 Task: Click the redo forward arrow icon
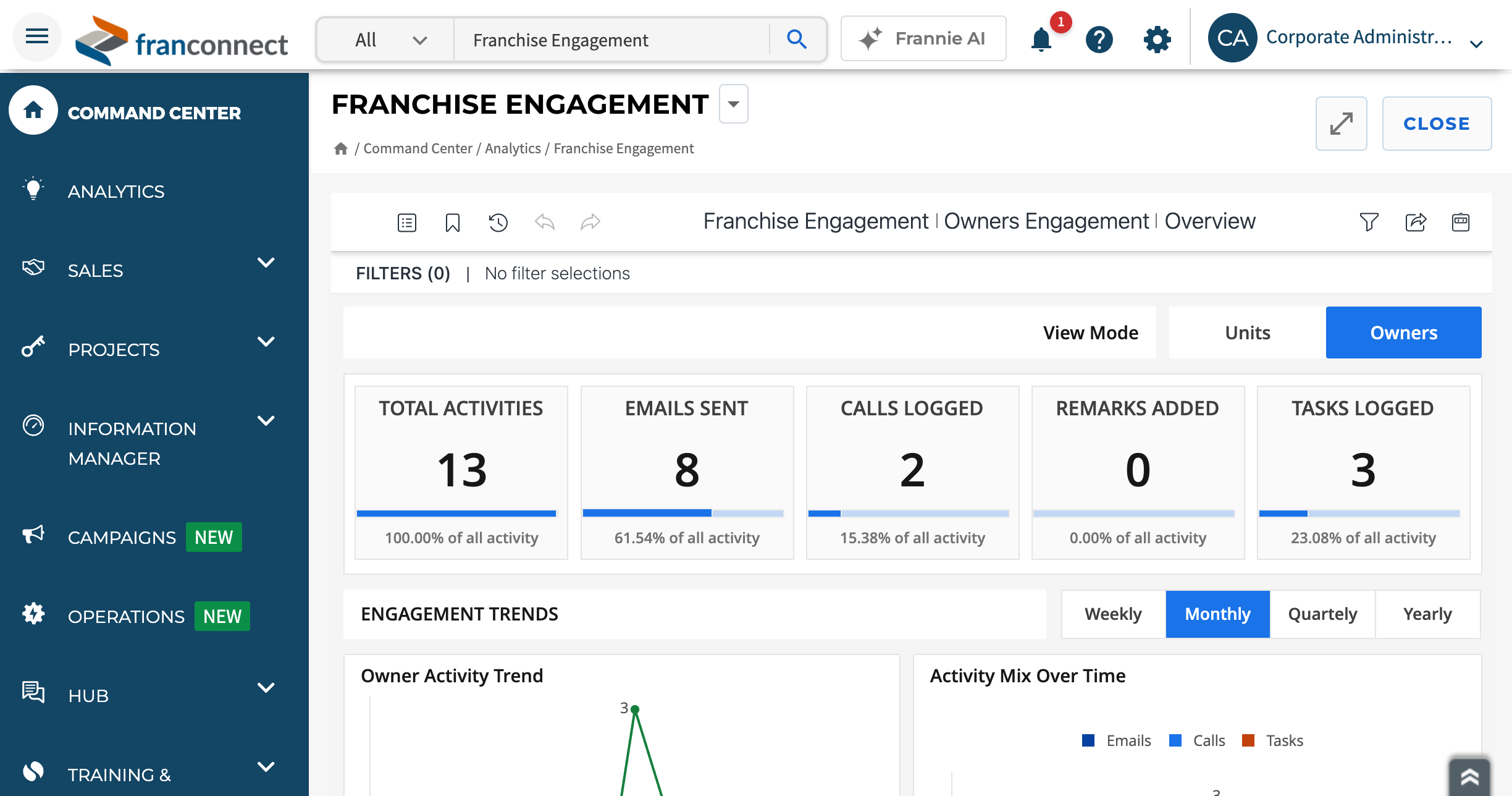(590, 222)
